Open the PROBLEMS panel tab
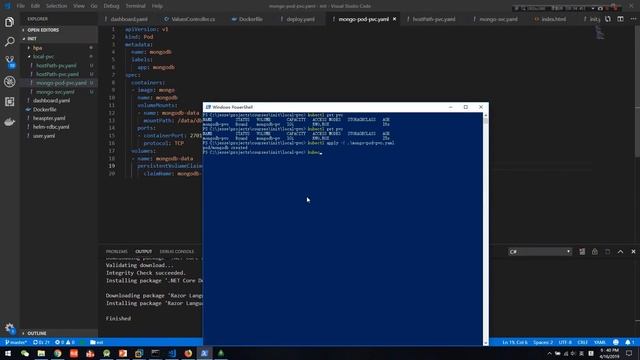The height and width of the screenshot is (360, 640). click(x=116, y=252)
